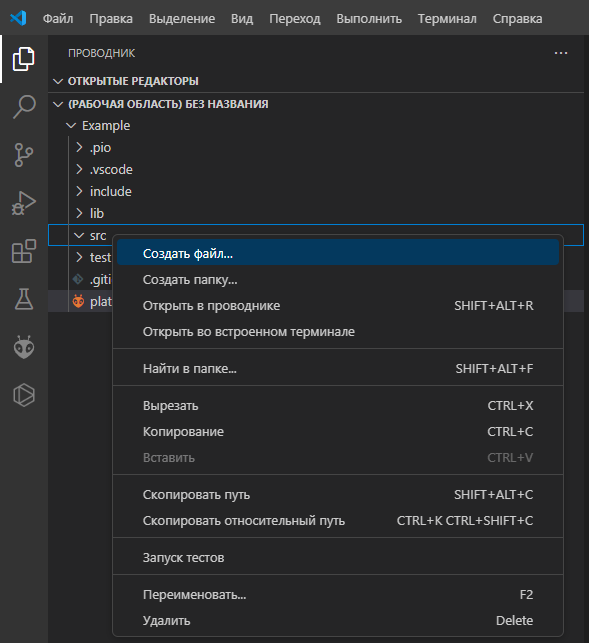The image size is (589, 643).
Task: Open Explorer panel more actions ellipsis
Action: pos(561,53)
